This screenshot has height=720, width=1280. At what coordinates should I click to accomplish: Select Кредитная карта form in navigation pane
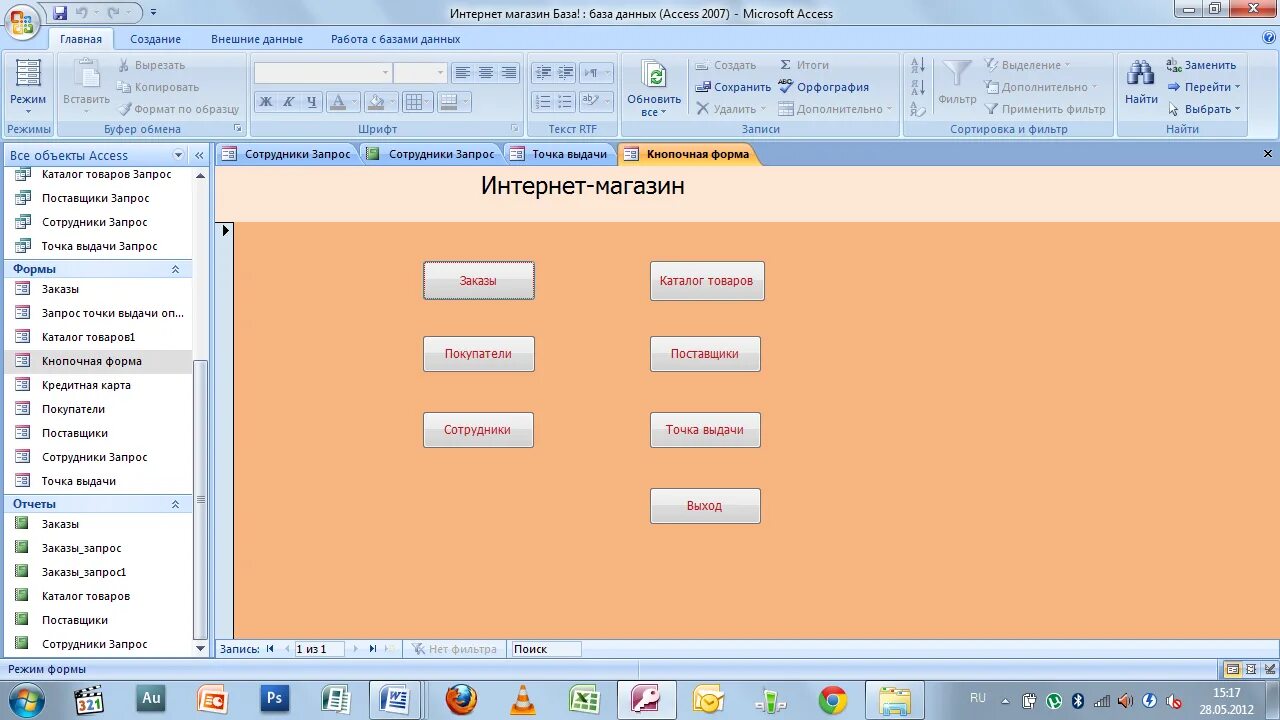(98, 385)
